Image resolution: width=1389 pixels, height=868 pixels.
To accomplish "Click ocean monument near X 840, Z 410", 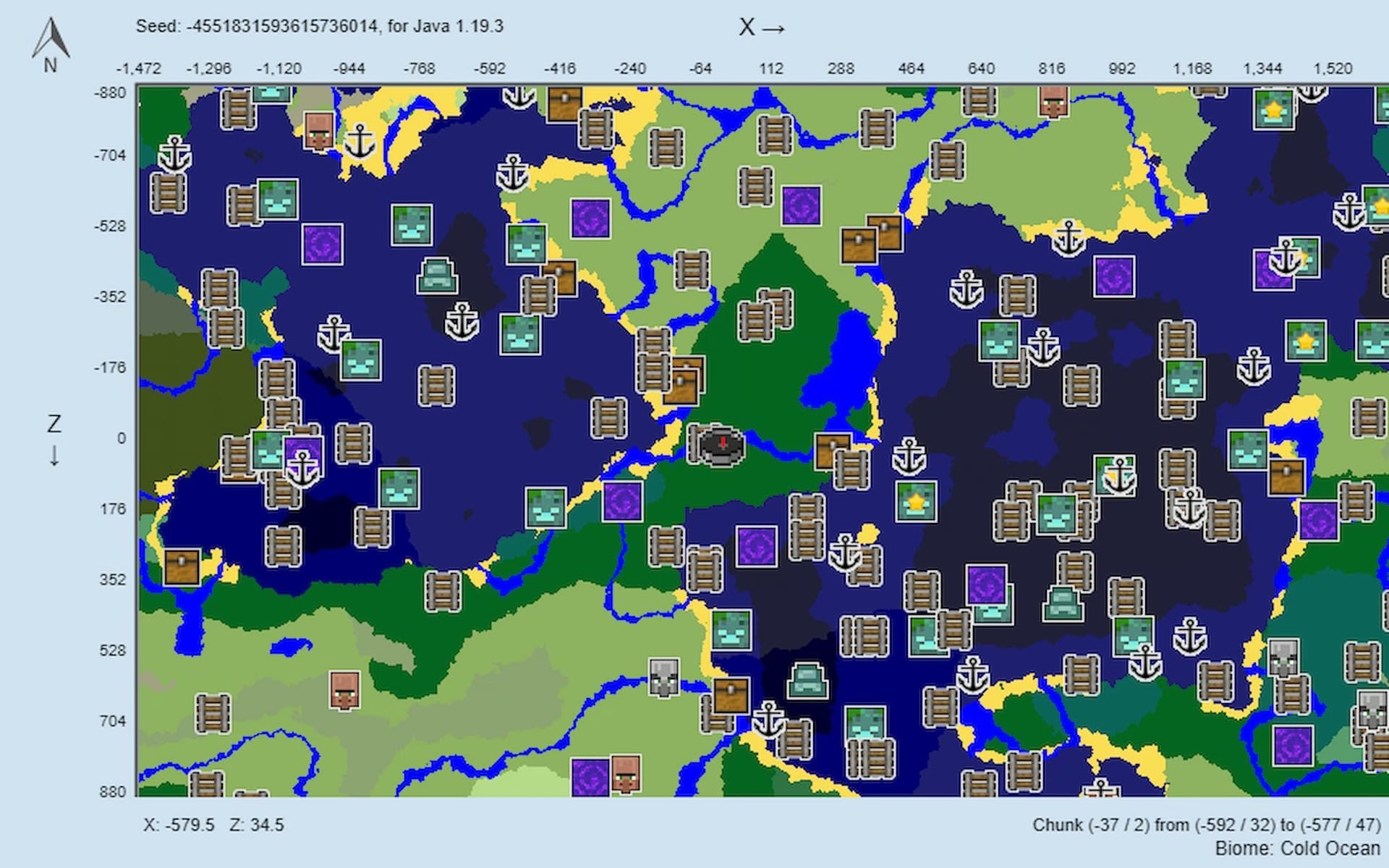I will coord(1063,603).
